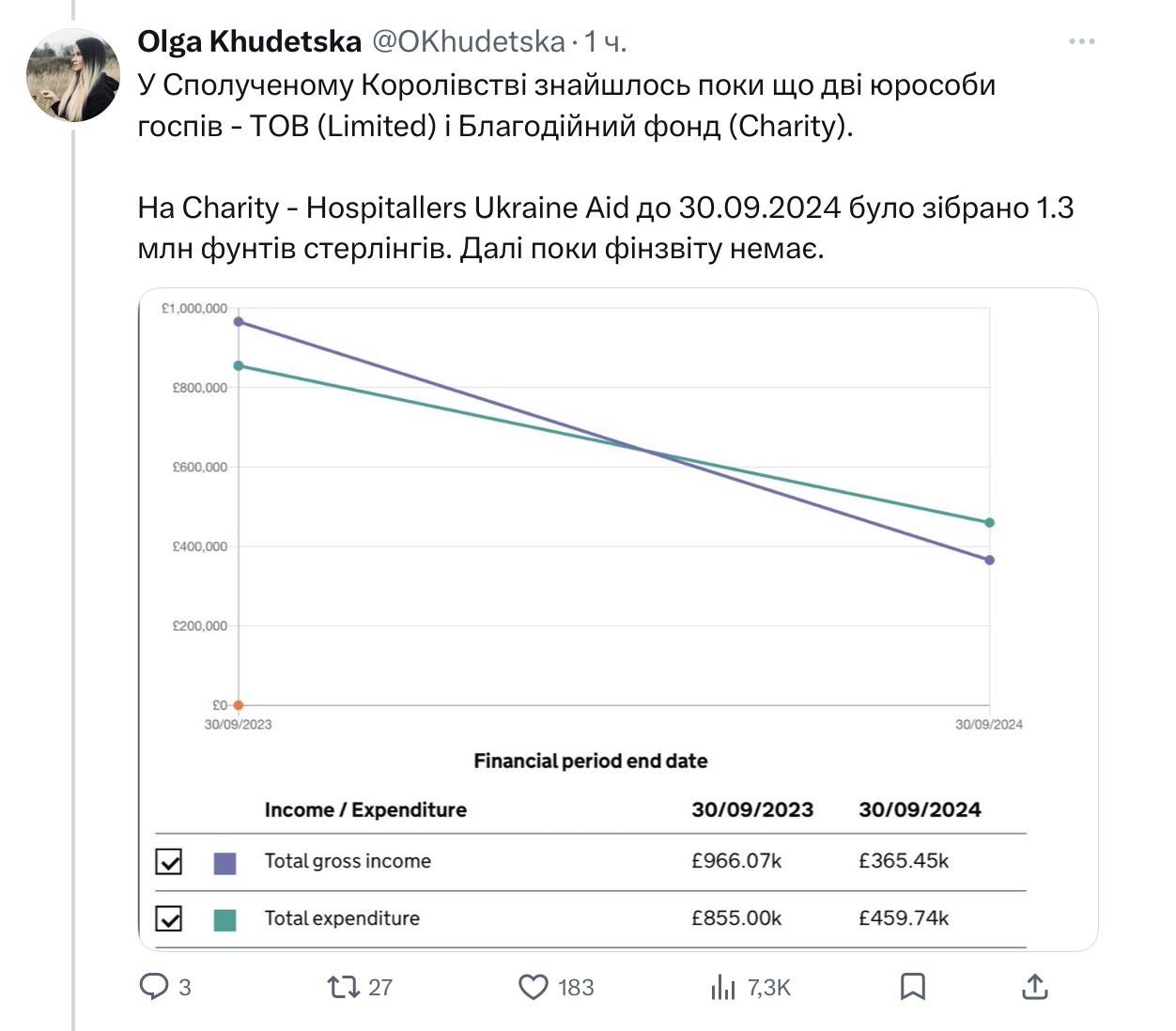This screenshot has width=1176, height=1031.
Task: Click the green expenditure point at 30/09/2023
Action: [x=239, y=366]
